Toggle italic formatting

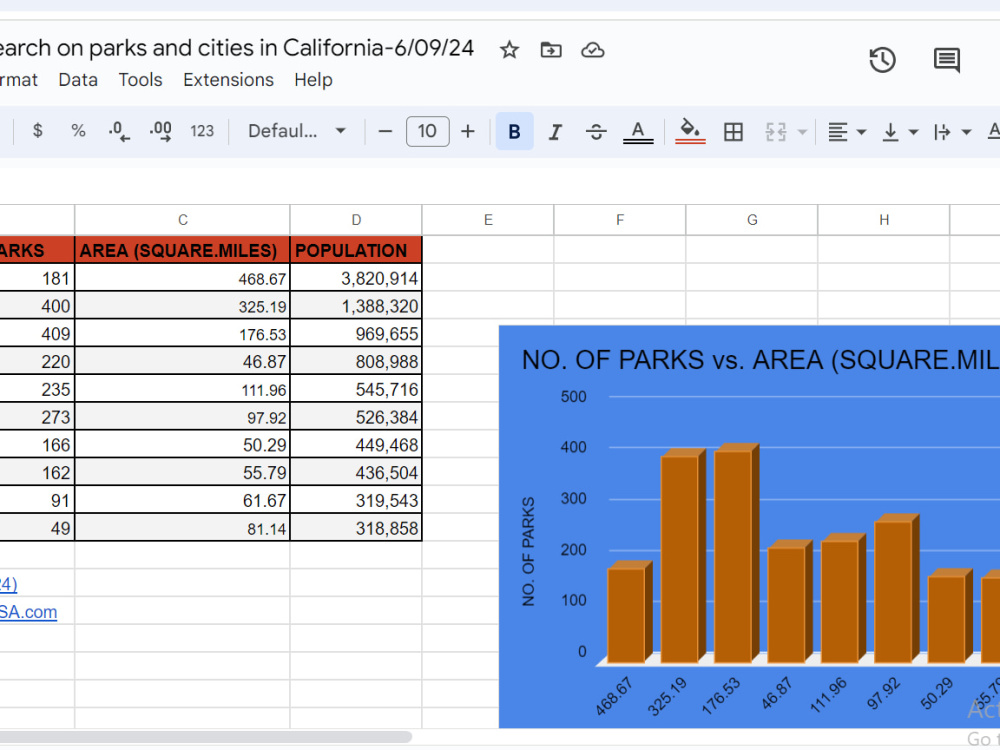555,132
